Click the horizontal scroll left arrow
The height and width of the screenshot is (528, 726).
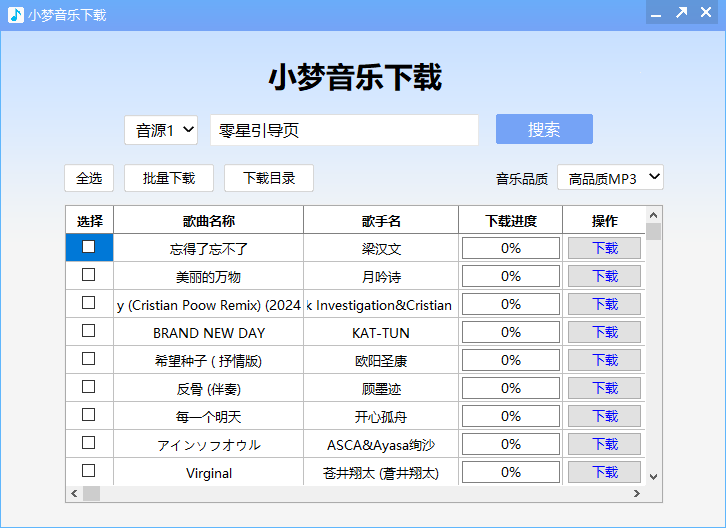[x=74, y=494]
